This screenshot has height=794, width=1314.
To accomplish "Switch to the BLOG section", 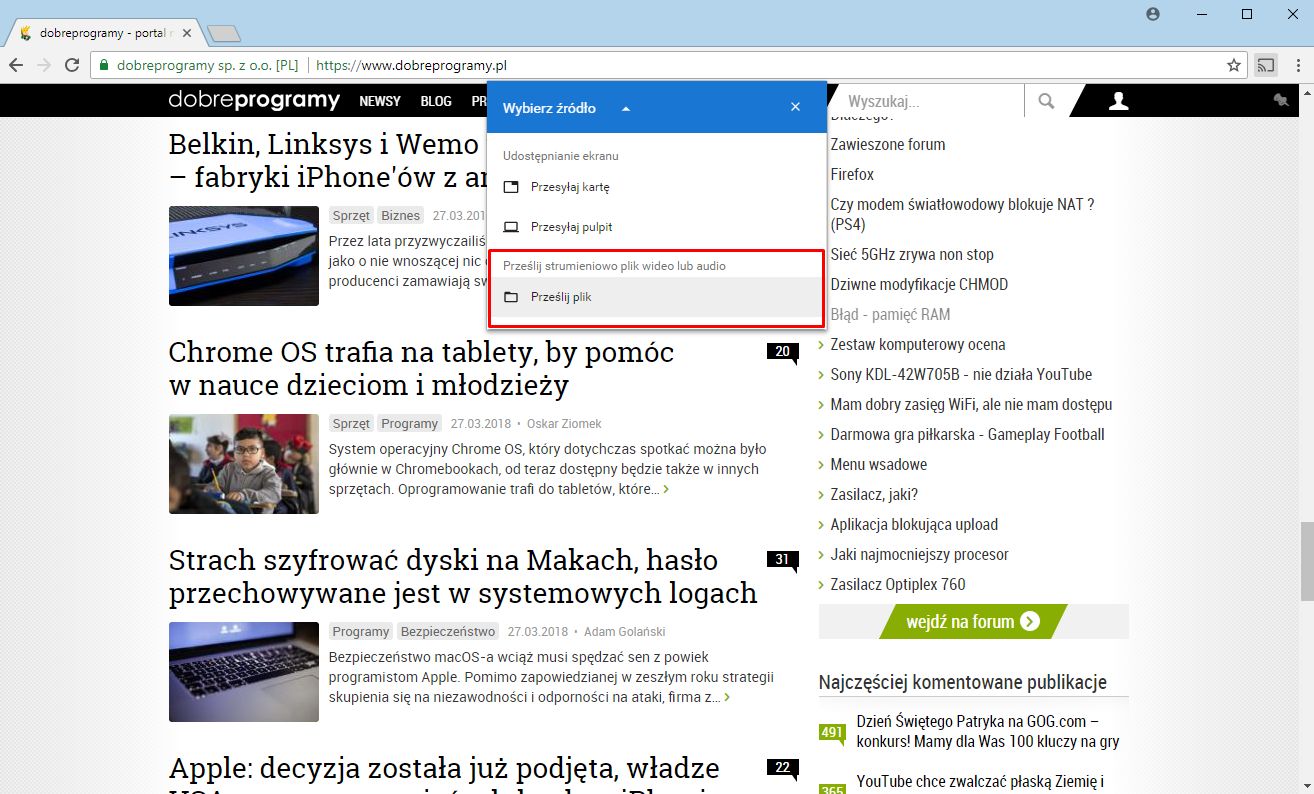I will click(435, 100).
